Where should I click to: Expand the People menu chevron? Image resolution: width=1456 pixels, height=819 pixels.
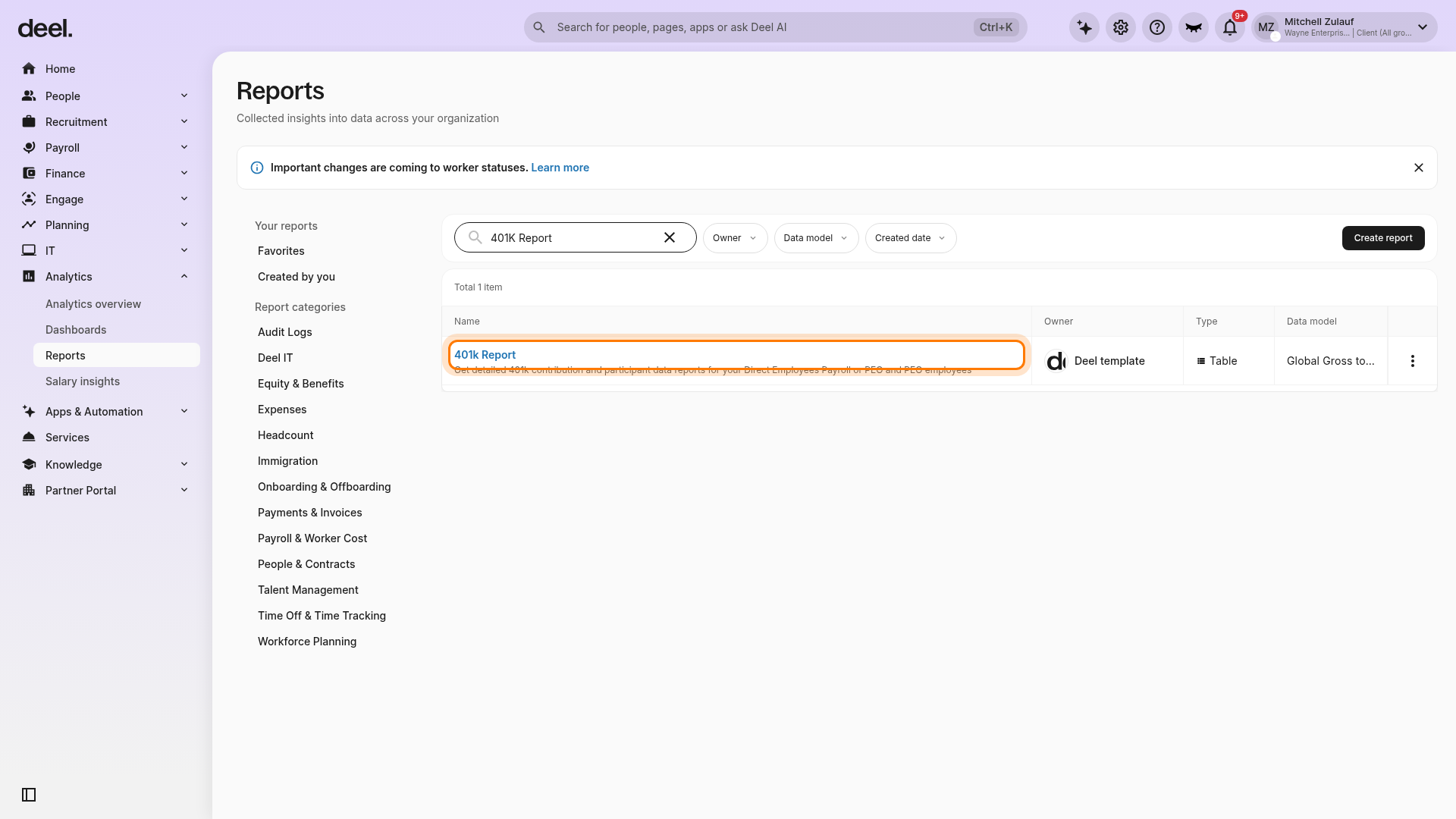pyautogui.click(x=184, y=96)
